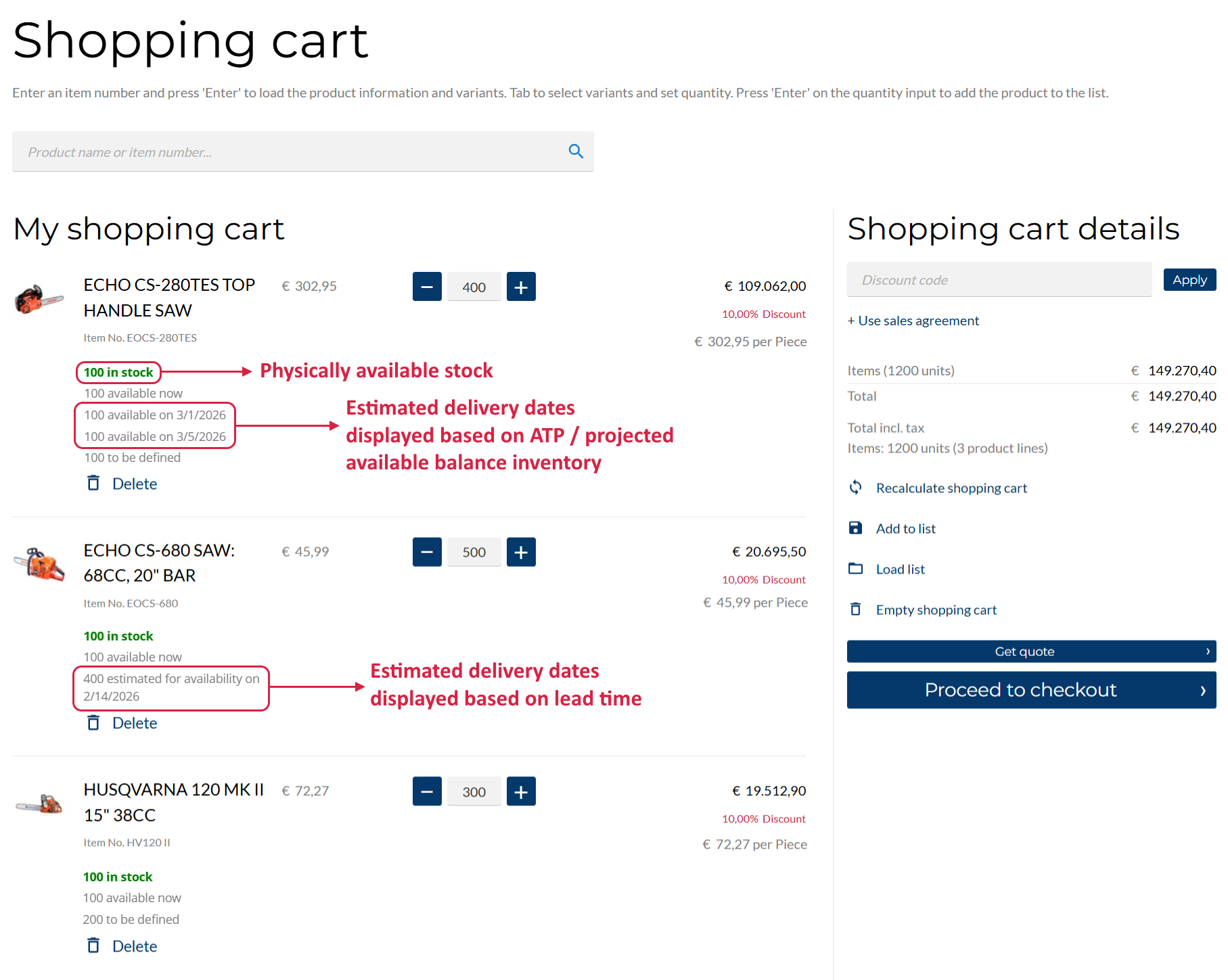This screenshot has width=1228, height=980.
Task: Click '100 to be defined' under ECHO CS-280TES
Action: (133, 457)
